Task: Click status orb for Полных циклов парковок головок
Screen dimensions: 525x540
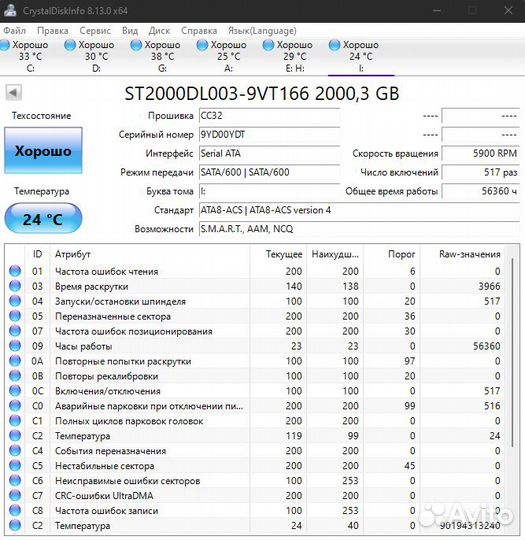Action: (x=15, y=421)
